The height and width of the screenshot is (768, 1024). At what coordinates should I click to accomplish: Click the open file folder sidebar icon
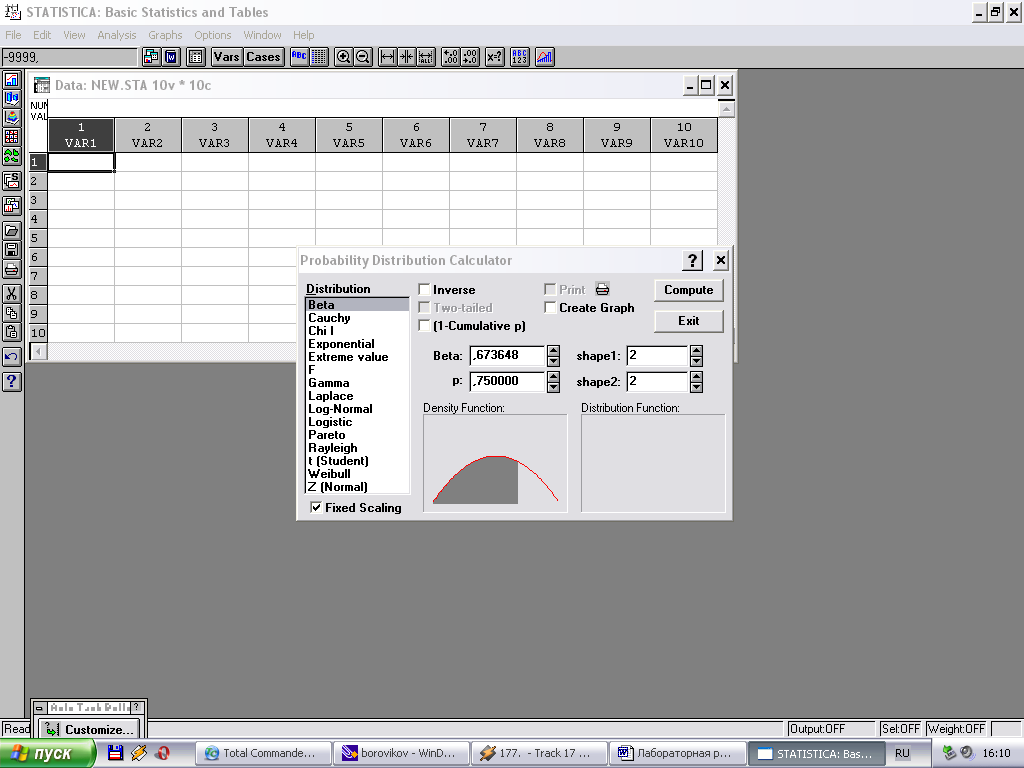[x=12, y=231]
